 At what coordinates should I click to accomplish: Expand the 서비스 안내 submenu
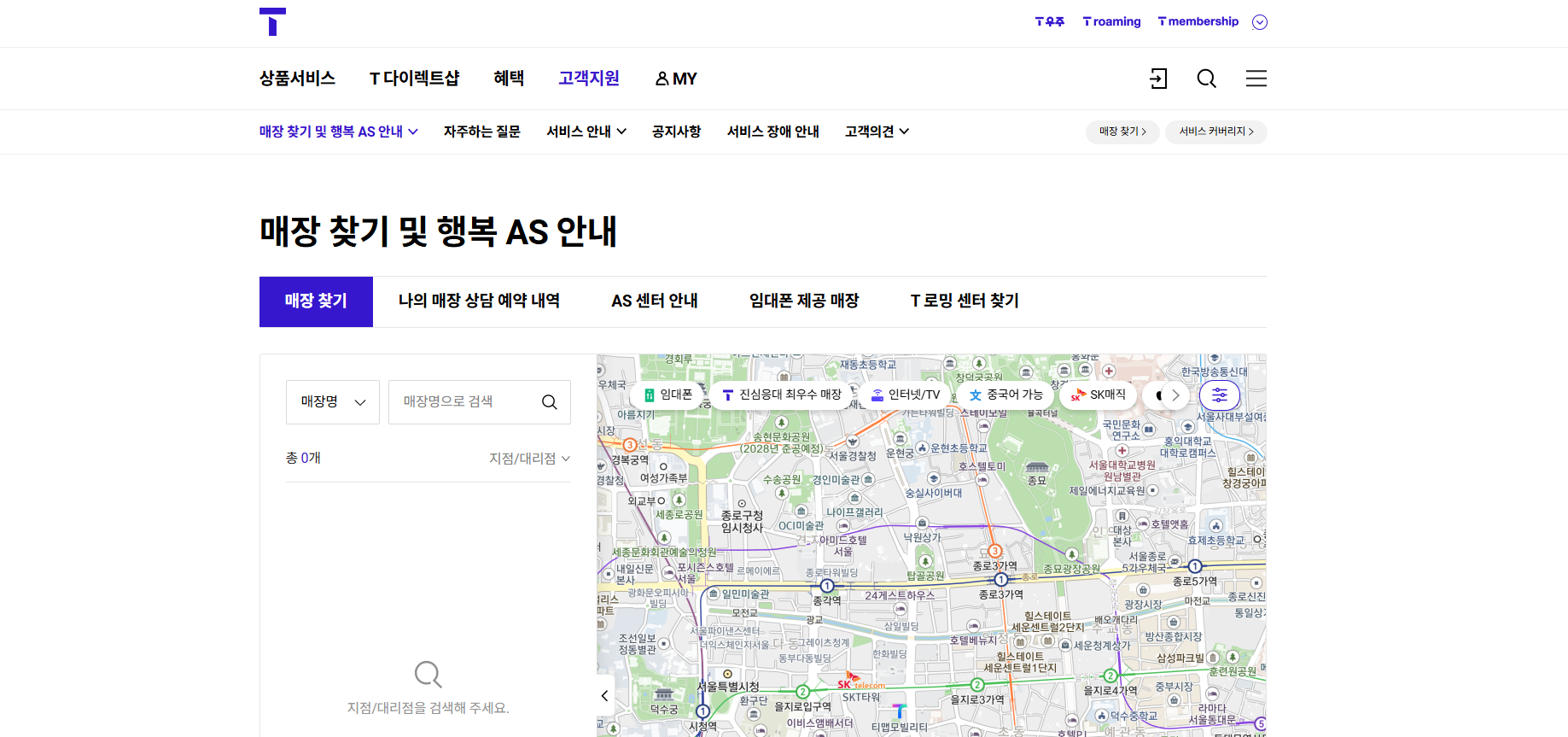(586, 132)
